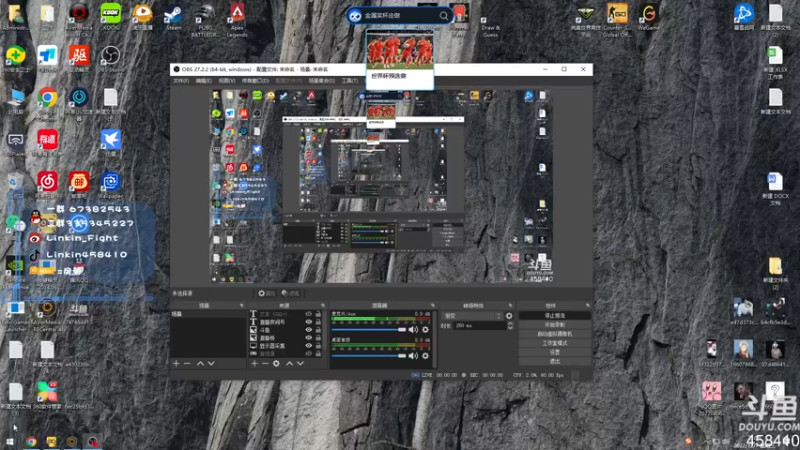Add a new scene with plus icon
Screen dimensions: 800x450
176,363
